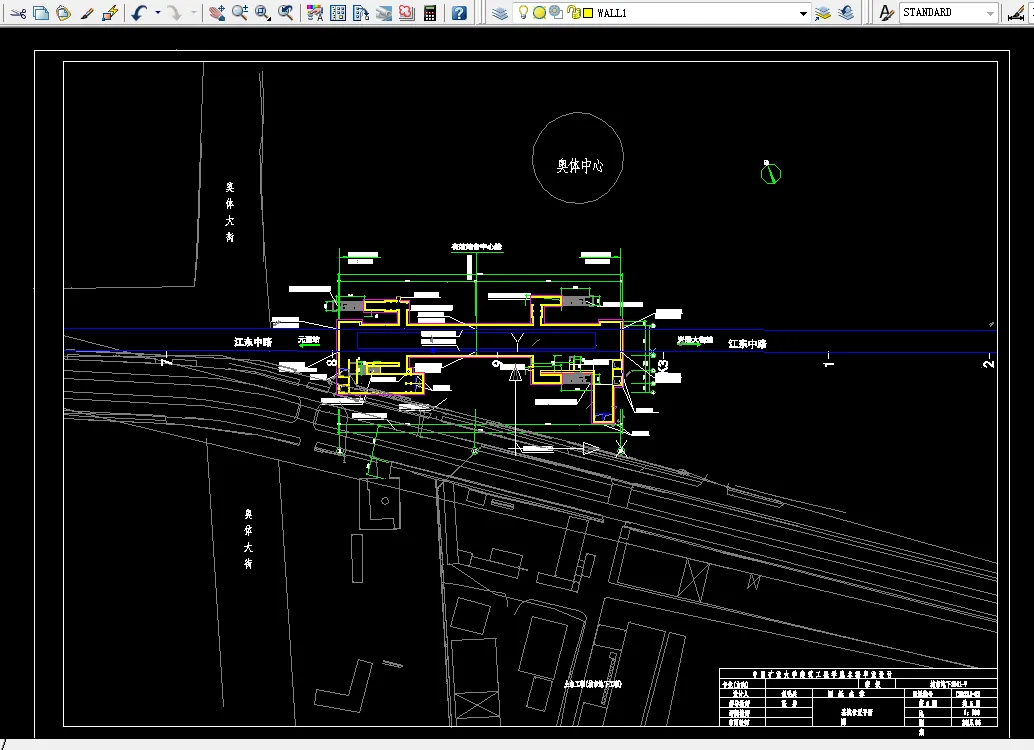Screen dimensions: 1034x750
Task: Click the Help question mark icon
Action: [460, 13]
